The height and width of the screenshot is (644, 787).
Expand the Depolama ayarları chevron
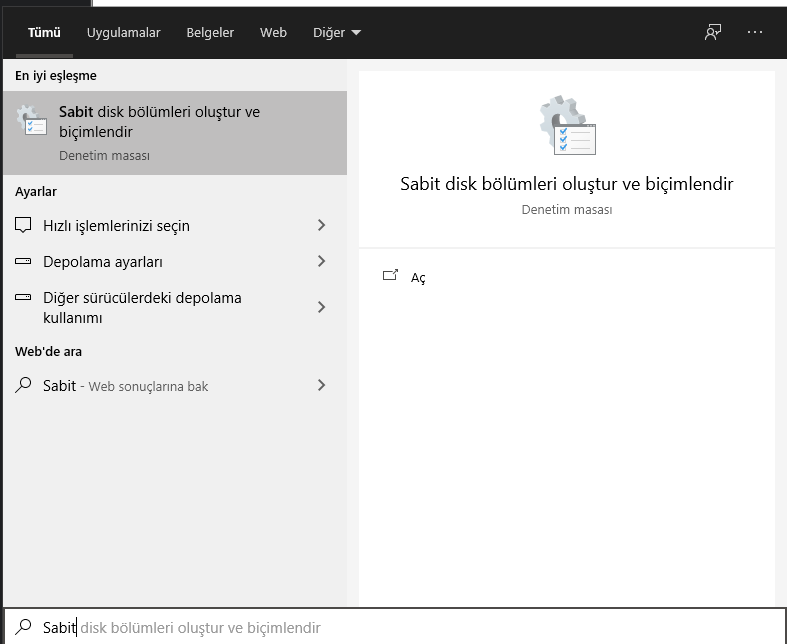(x=322, y=261)
